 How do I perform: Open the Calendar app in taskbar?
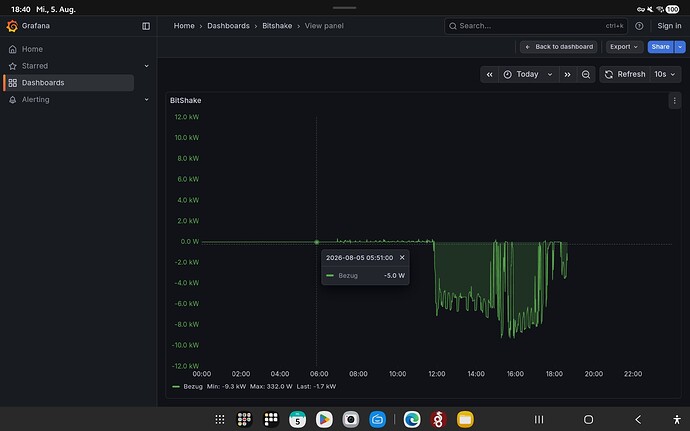point(297,419)
